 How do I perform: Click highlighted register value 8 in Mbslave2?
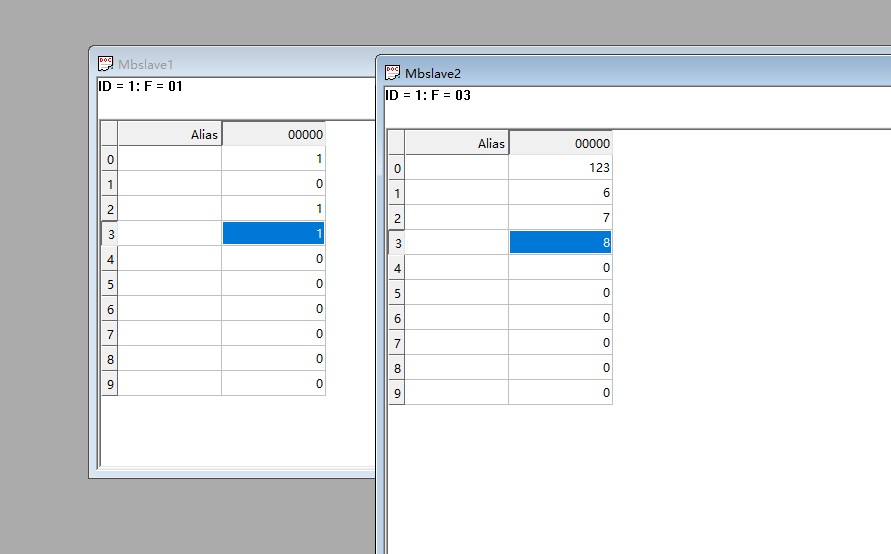(560, 243)
